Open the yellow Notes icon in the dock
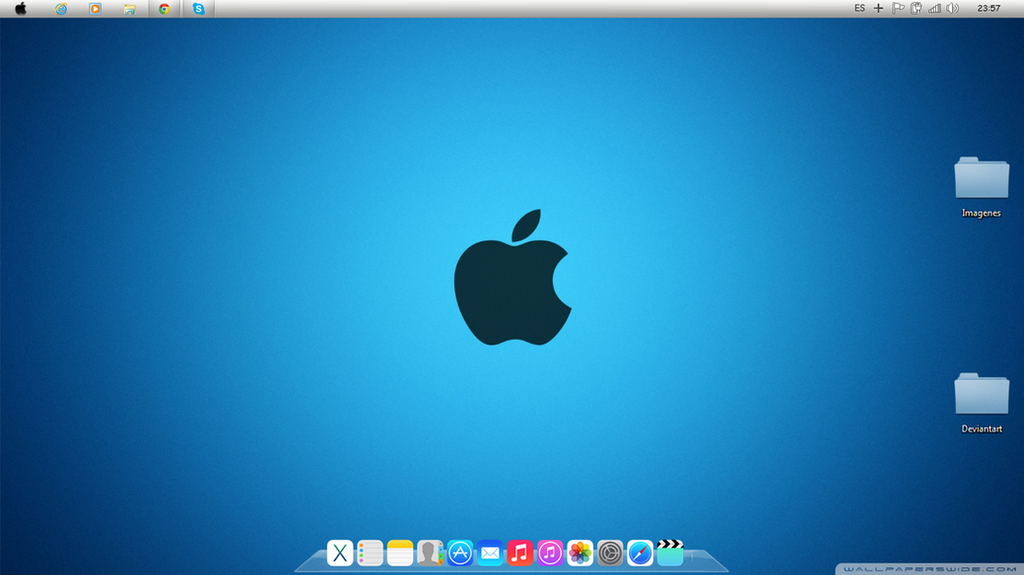 [x=400, y=553]
